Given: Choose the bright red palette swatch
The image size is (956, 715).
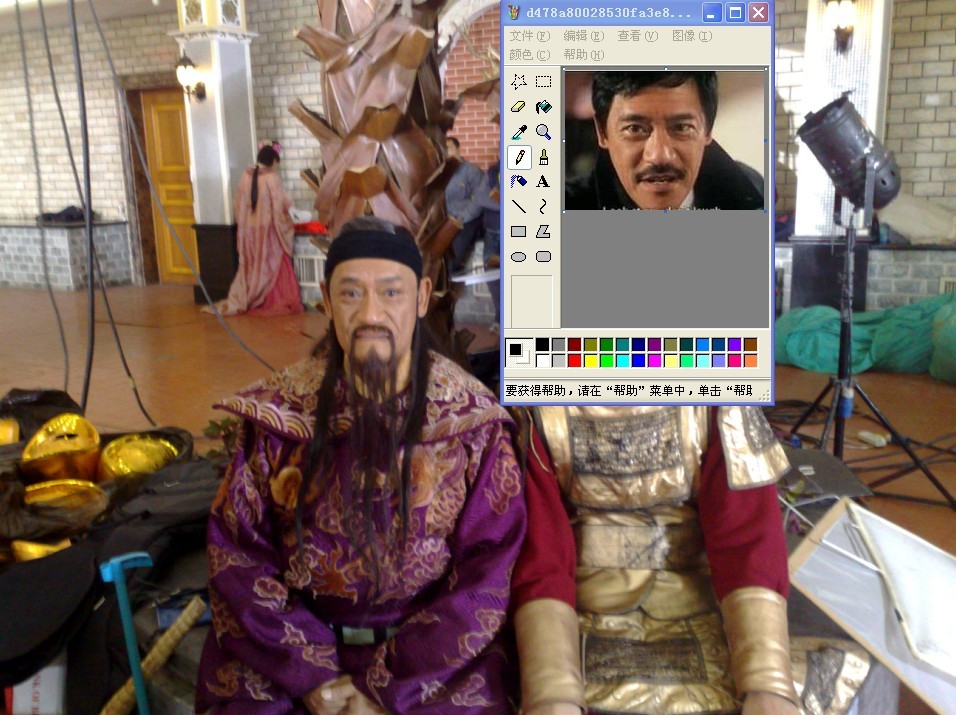Looking at the screenshot, I should coord(574,361).
